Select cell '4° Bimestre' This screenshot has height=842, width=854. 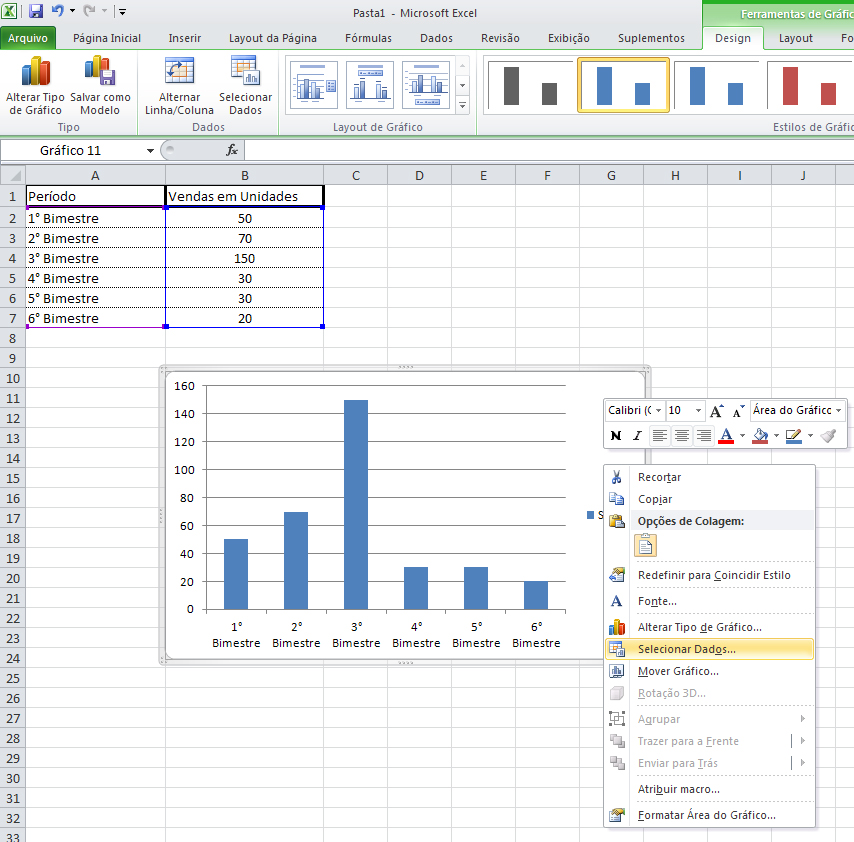click(95, 278)
